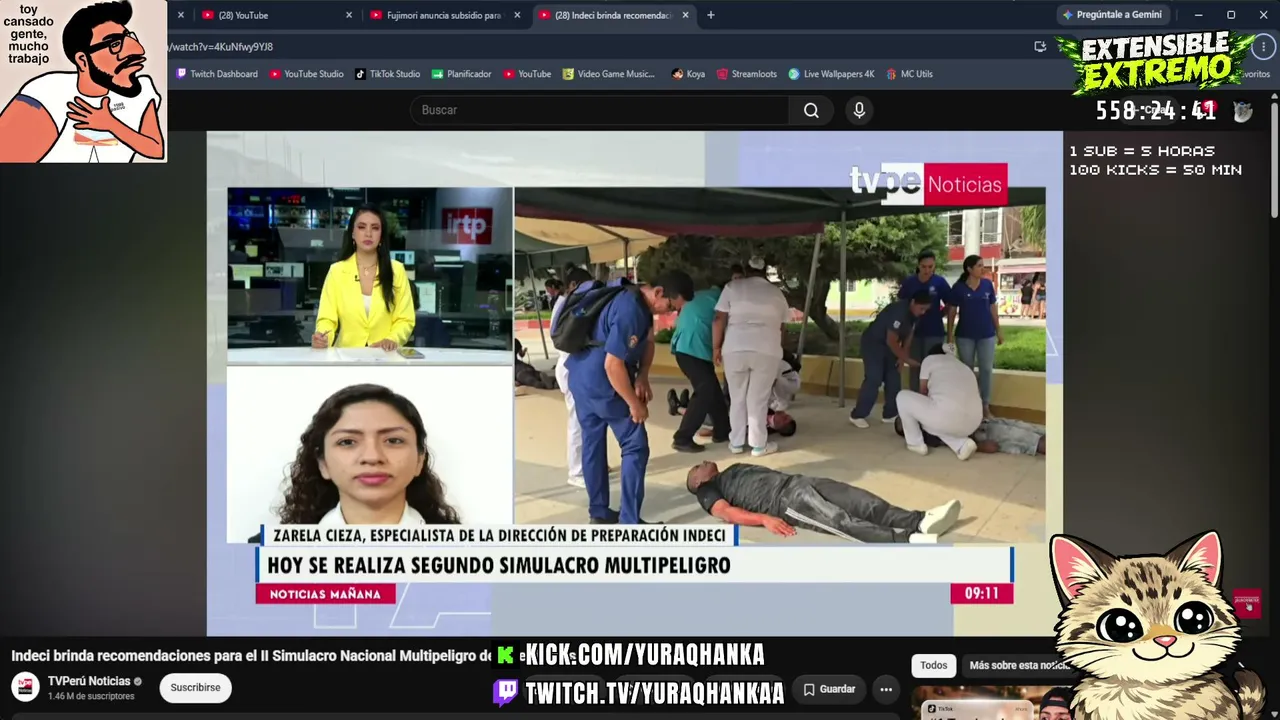Click the YouTube search magnifier button
This screenshot has width=1280, height=720.
click(x=811, y=110)
